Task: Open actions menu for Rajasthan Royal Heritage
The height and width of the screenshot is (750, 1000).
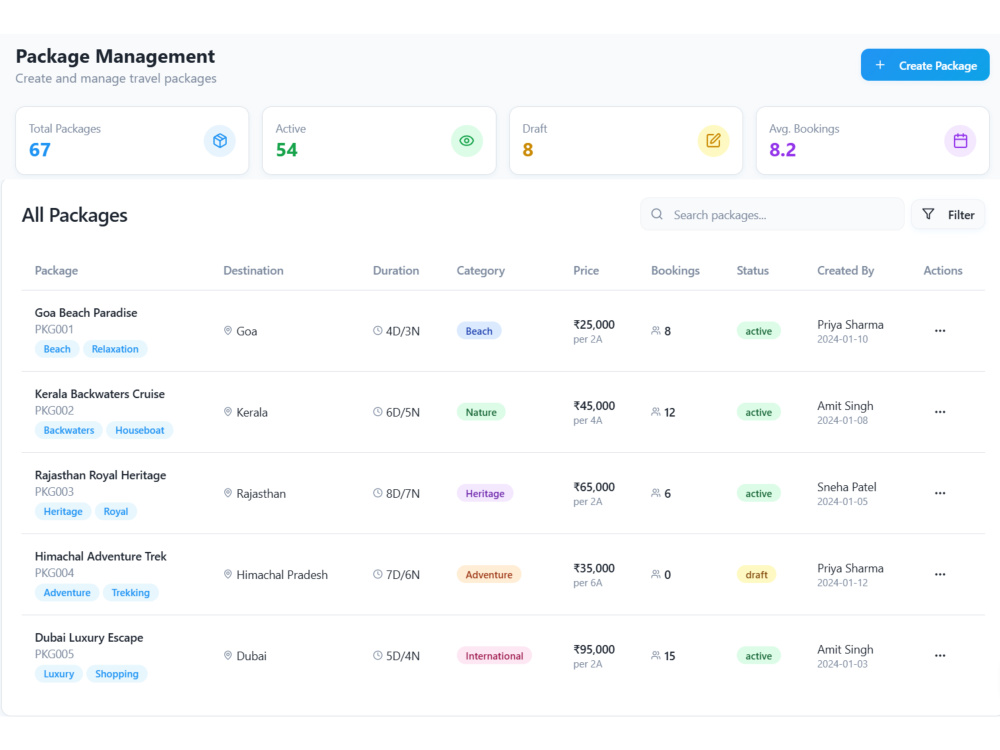Action: click(x=940, y=493)
